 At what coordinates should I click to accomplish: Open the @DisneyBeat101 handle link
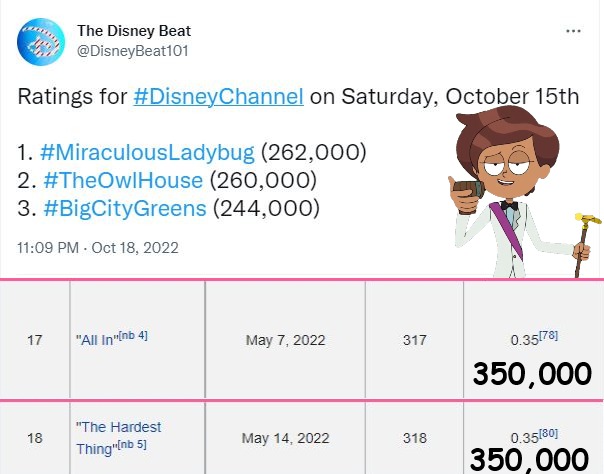click(x=133, y=51)
